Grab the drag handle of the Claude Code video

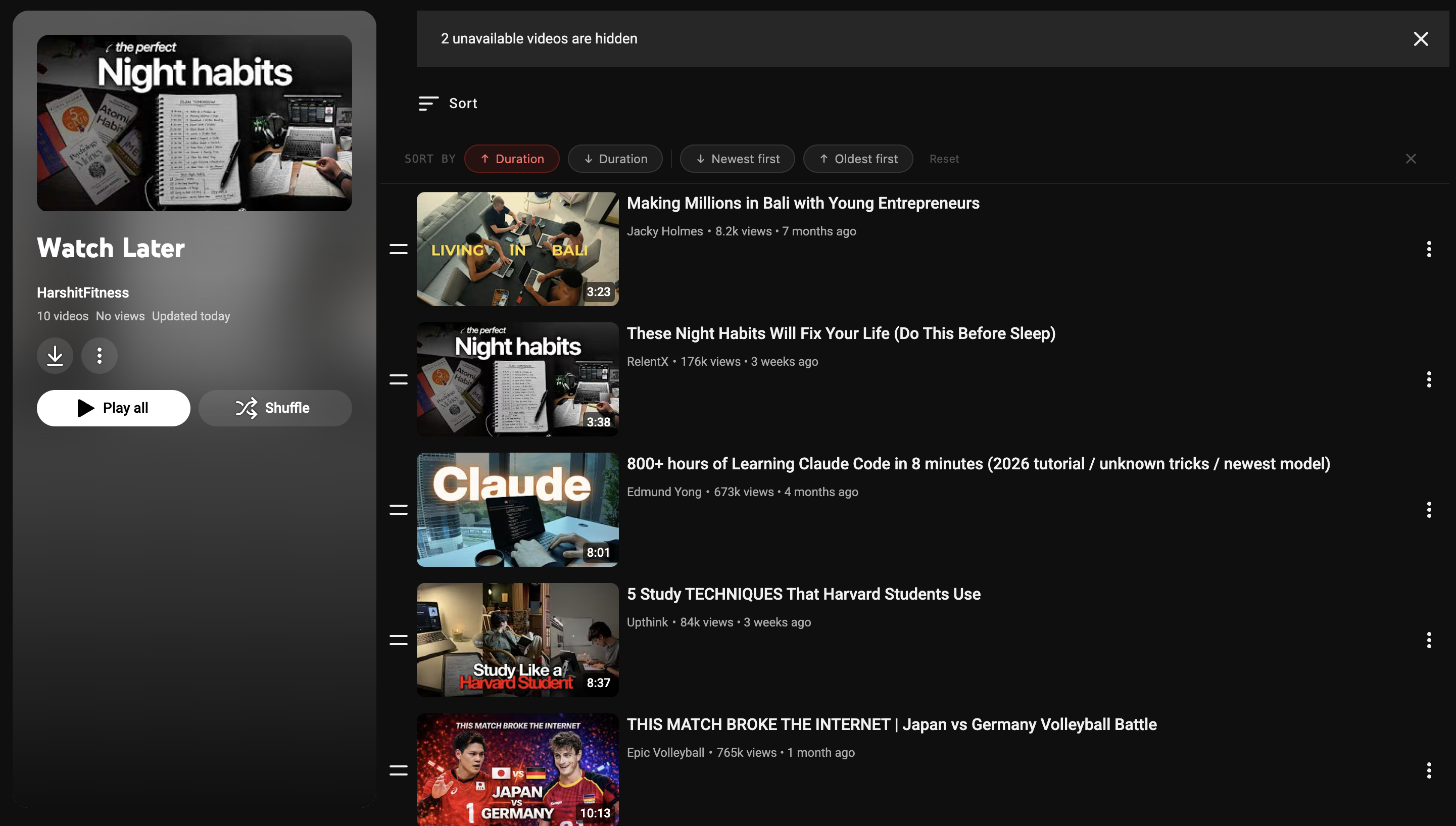pos(398,509)
